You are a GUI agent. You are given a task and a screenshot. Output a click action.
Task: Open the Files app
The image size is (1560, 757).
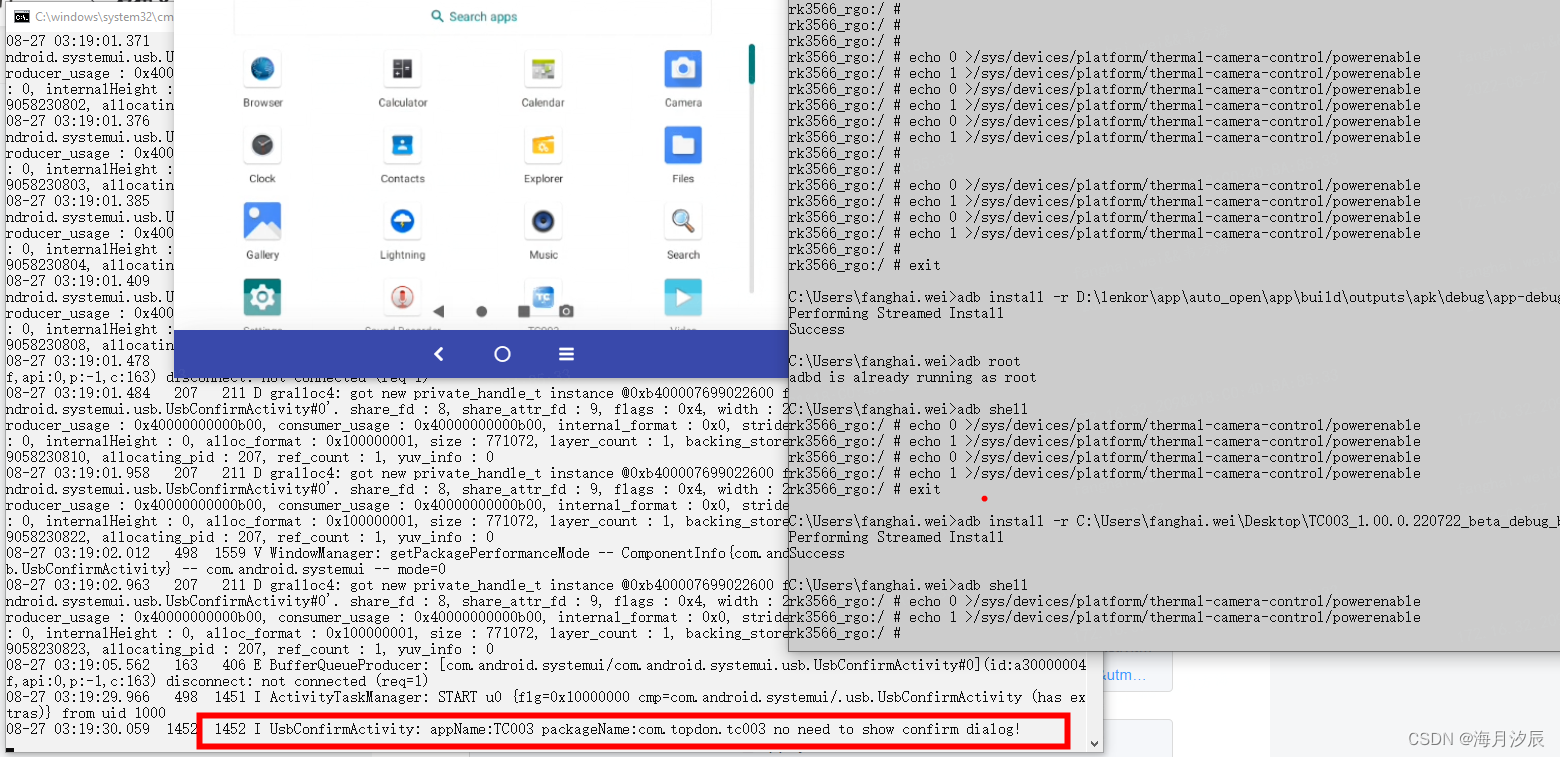pyautogui.click(x=683, y=146)
